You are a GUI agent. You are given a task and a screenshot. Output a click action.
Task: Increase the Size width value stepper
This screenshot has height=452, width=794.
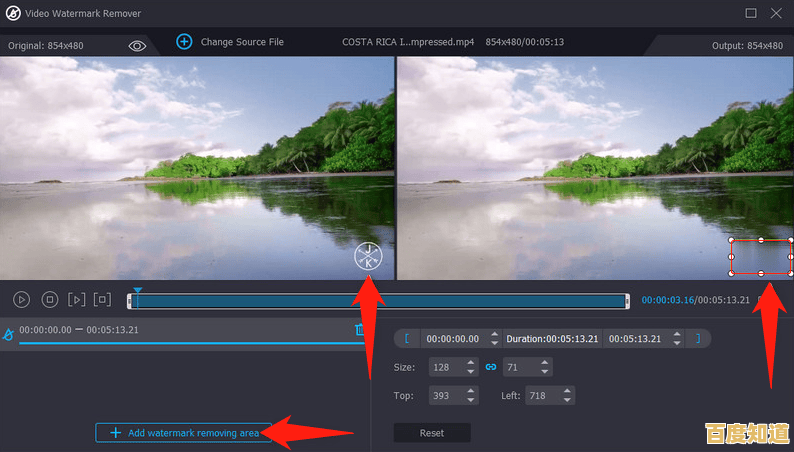(471, 363)
